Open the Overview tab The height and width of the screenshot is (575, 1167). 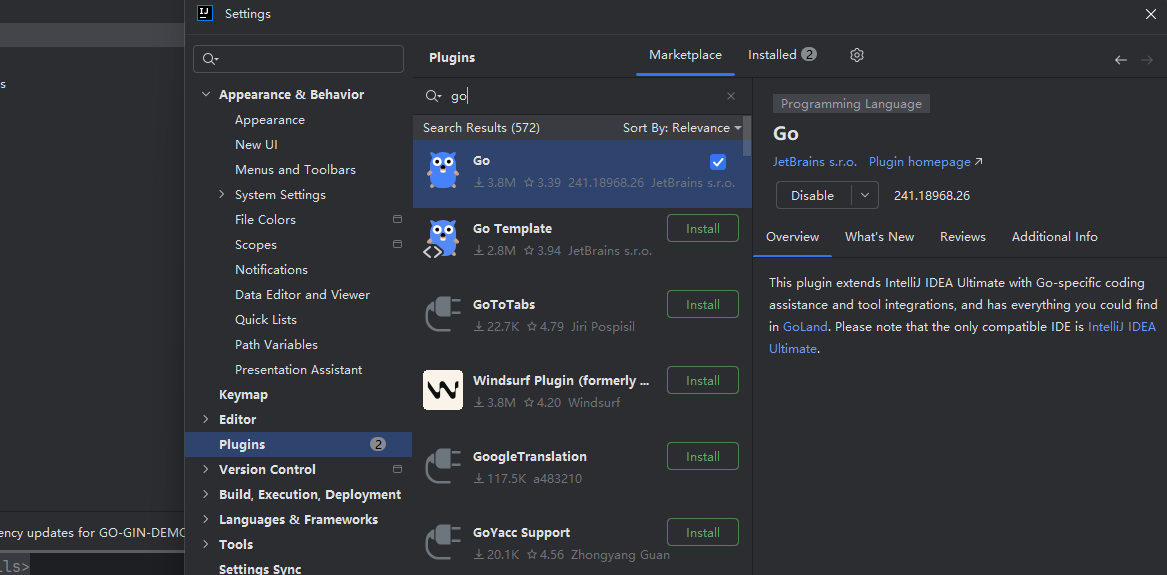(793, 237)
